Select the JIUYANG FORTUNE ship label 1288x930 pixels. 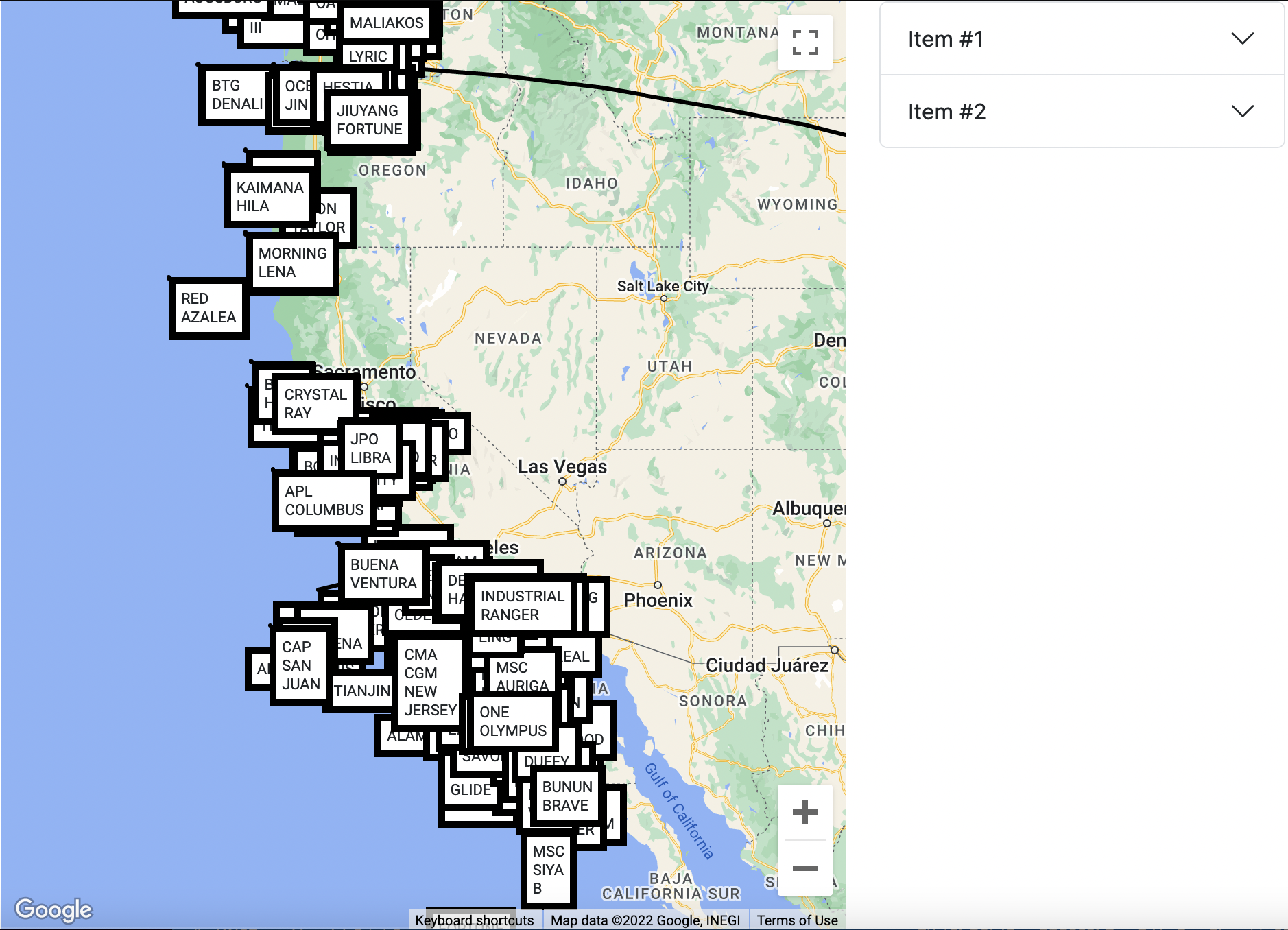pos(370,120)
